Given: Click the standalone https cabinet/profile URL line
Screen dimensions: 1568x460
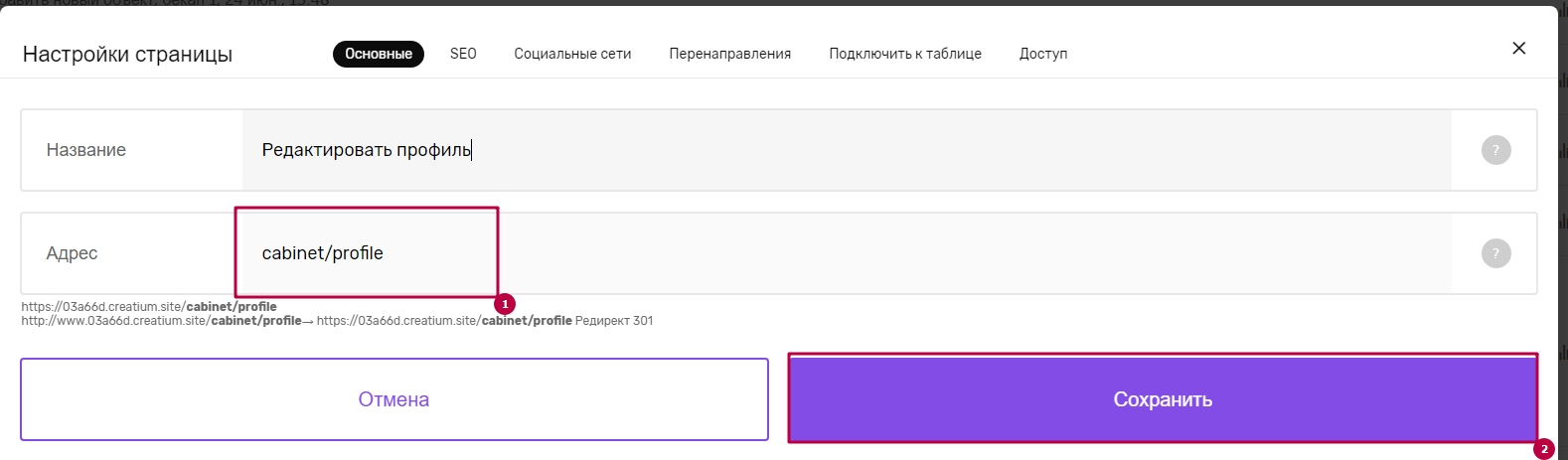Looking at the screenshot, I should click(149, 307).
